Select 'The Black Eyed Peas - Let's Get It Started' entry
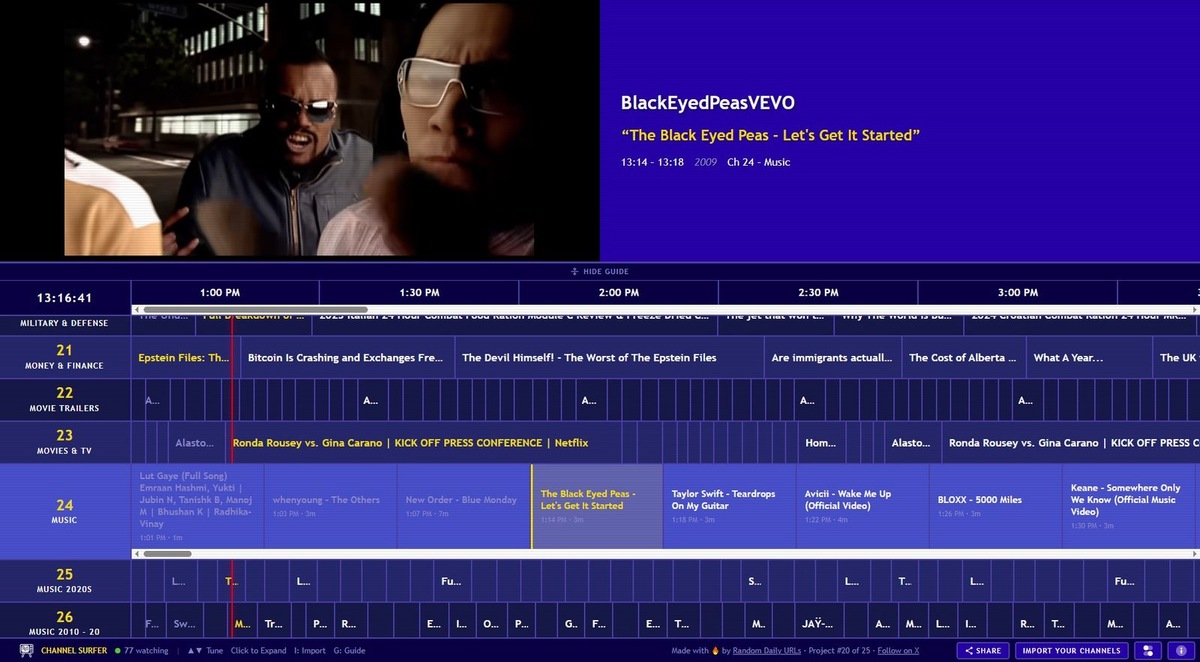This screenshot has width=1200, height=662. pos(597,506)
